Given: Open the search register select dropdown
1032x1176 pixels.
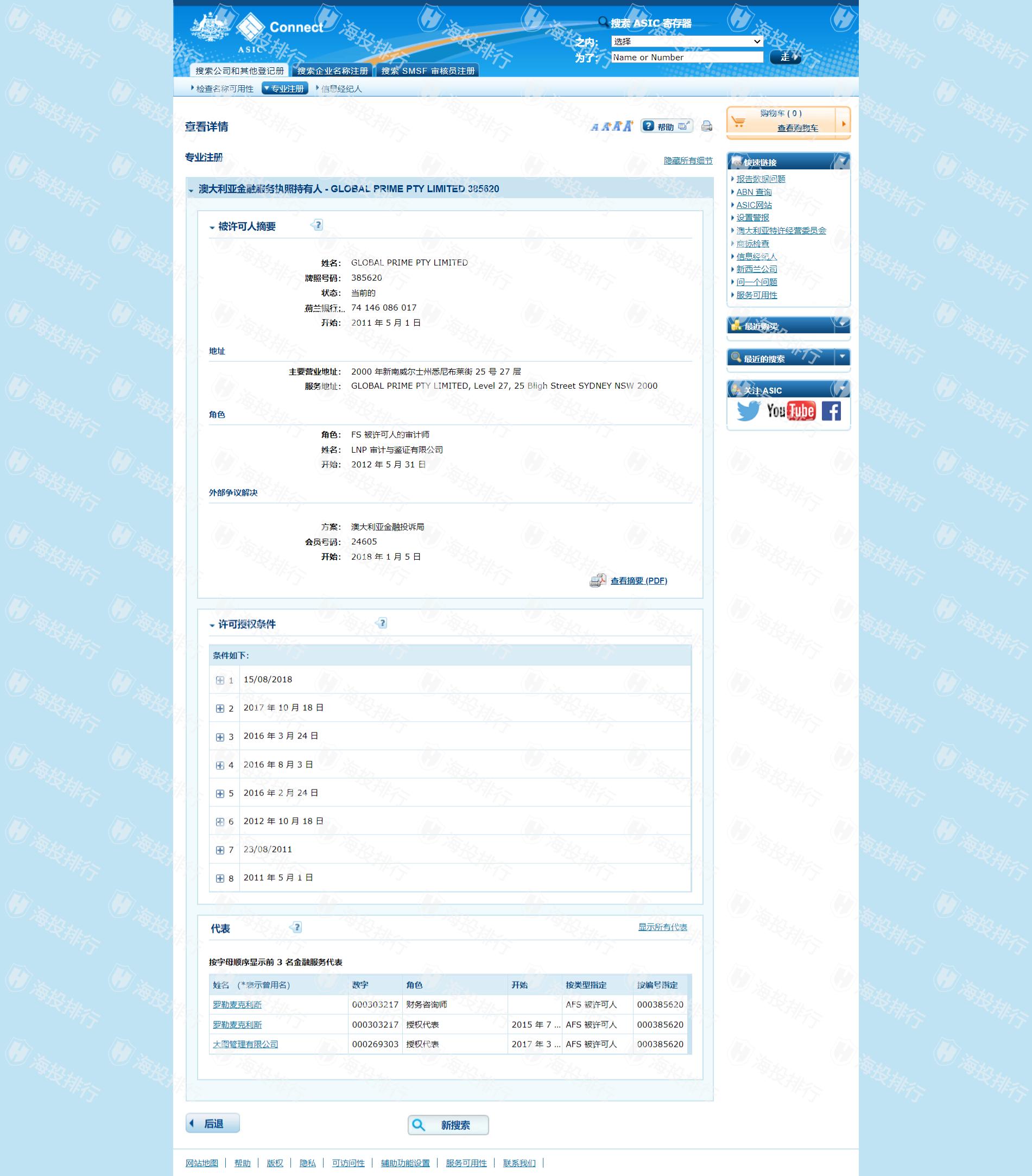Looking at the screenshot, I should [x=687, y=41].
